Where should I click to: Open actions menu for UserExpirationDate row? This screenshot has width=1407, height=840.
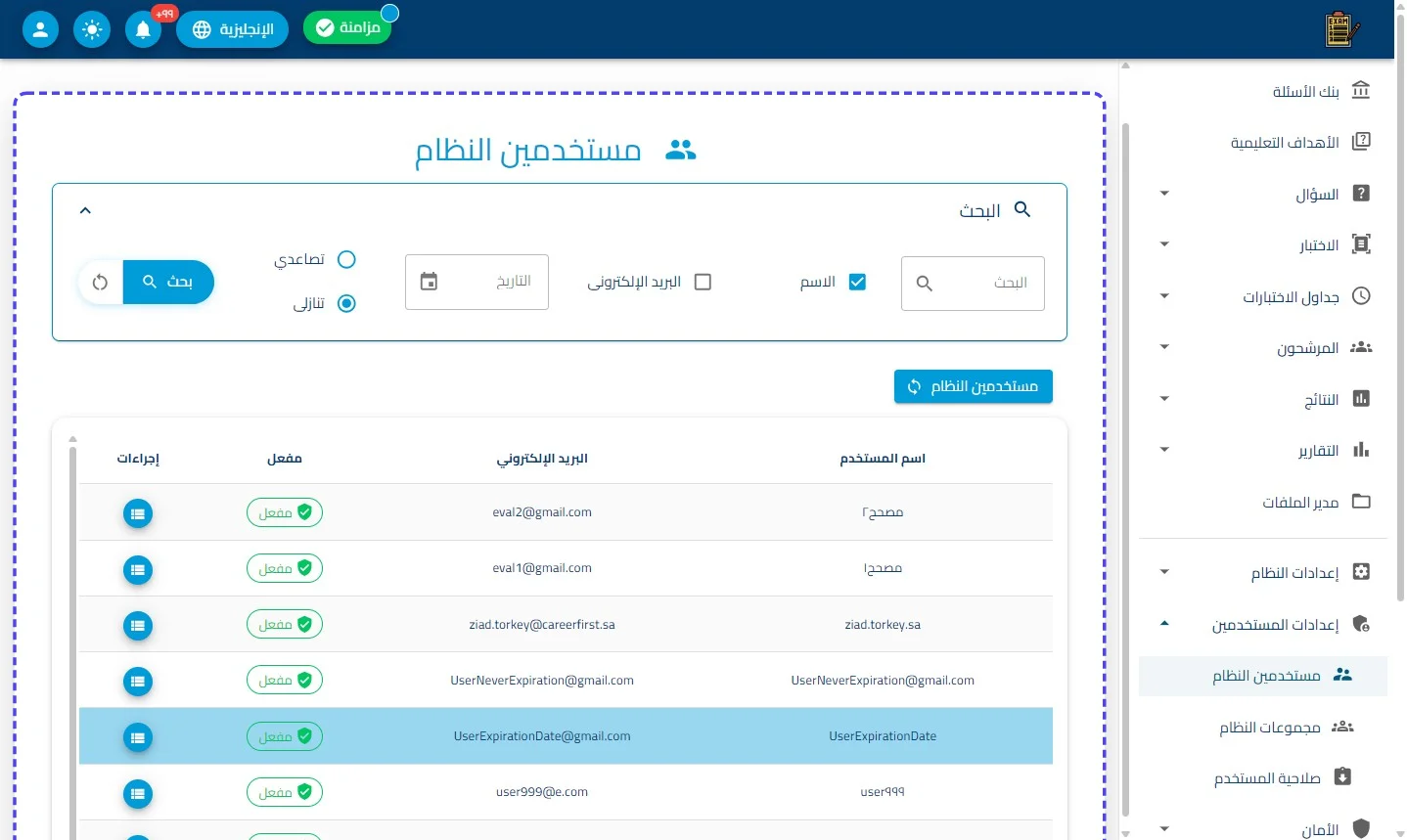pos(138,737)
